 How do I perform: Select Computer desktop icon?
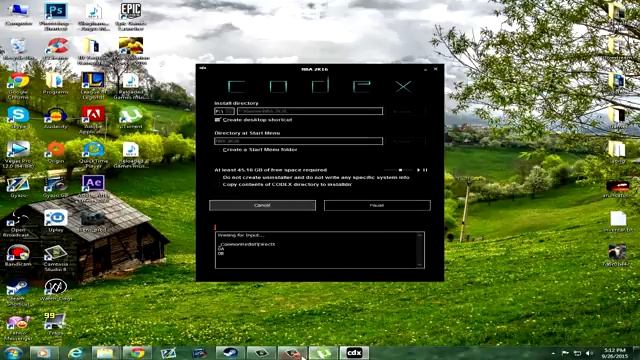click(18, 15)
